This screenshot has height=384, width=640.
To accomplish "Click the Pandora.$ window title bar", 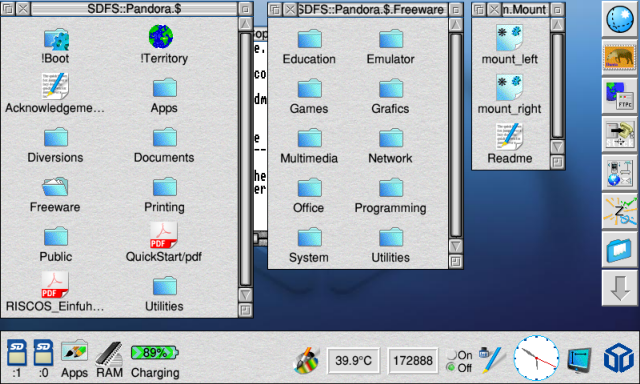I will click(x=134, y=9).
